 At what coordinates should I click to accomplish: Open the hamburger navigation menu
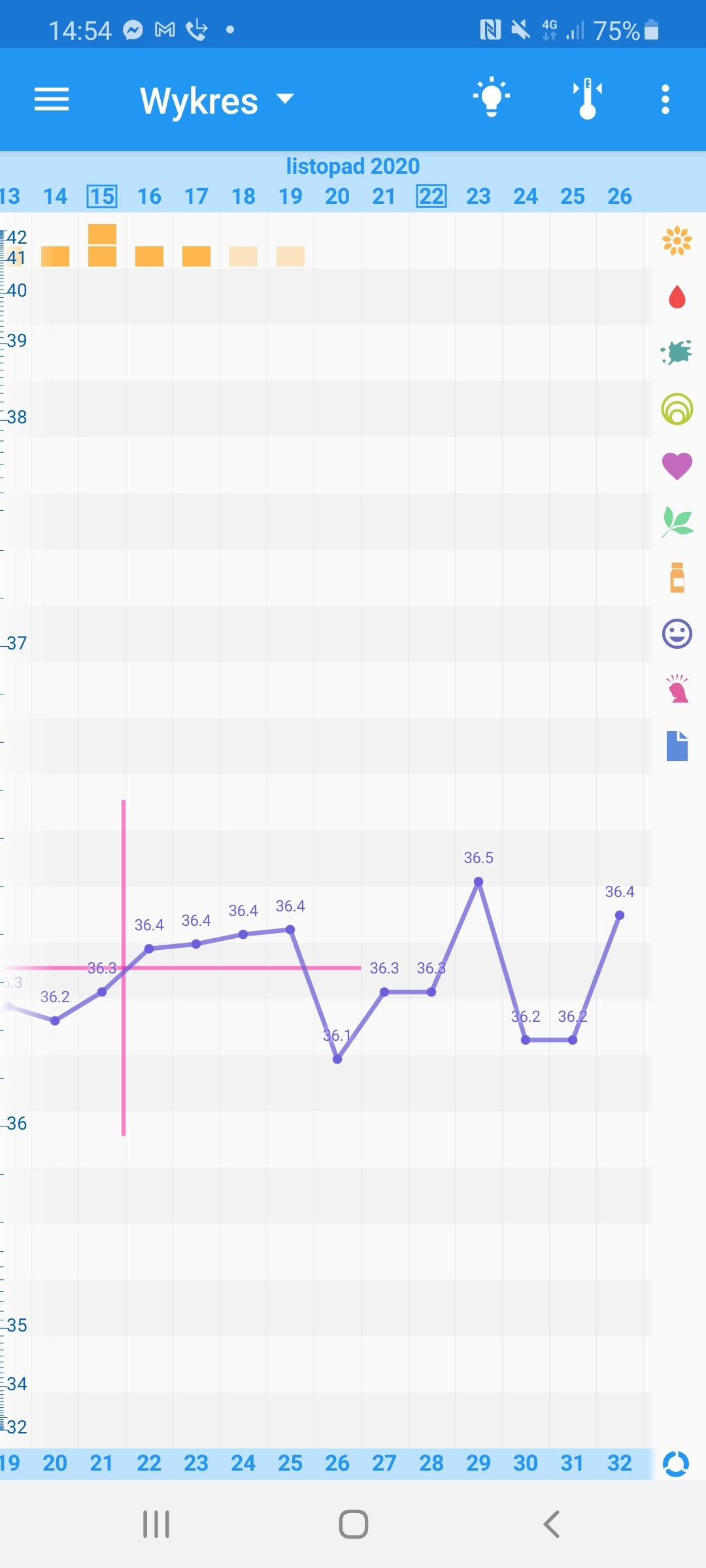52,99
